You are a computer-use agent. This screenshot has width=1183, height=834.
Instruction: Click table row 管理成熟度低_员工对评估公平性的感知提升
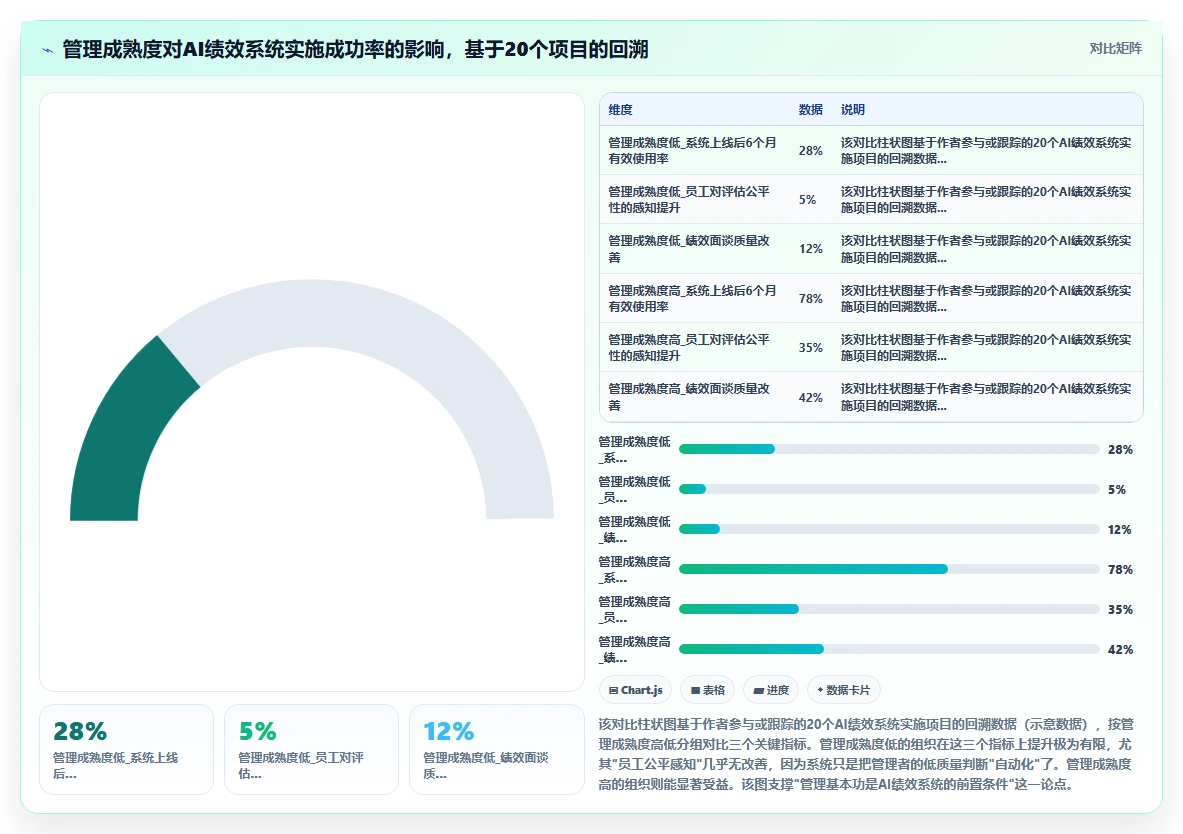[871, 199]
